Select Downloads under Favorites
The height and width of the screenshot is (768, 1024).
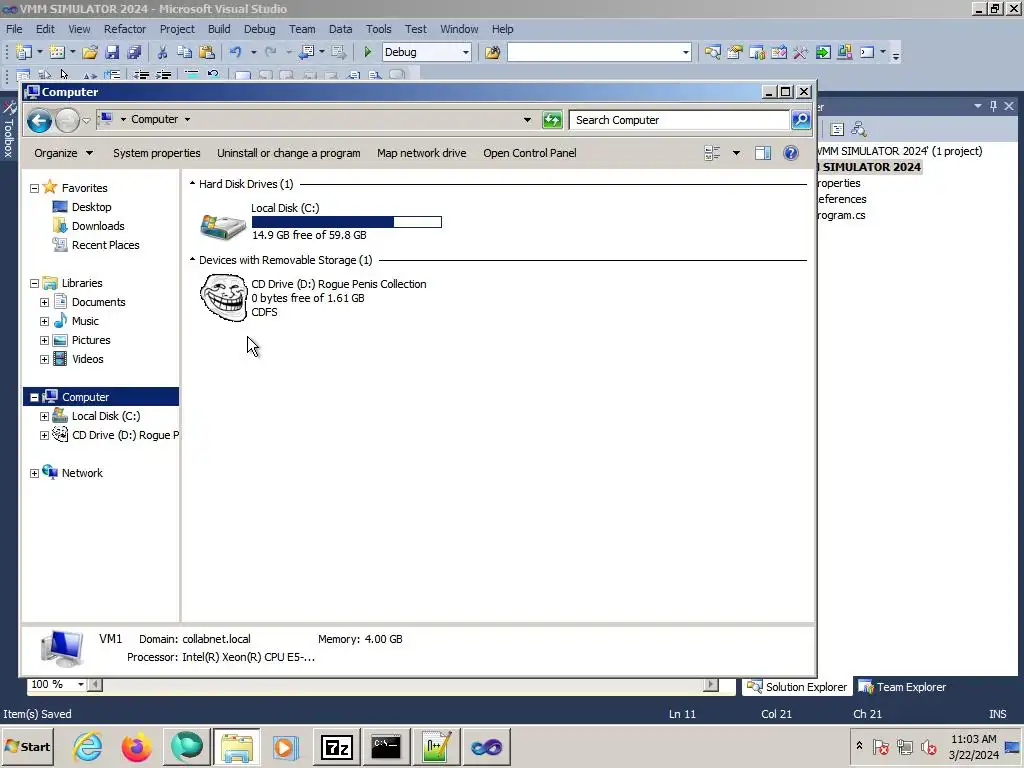[98, 226]
